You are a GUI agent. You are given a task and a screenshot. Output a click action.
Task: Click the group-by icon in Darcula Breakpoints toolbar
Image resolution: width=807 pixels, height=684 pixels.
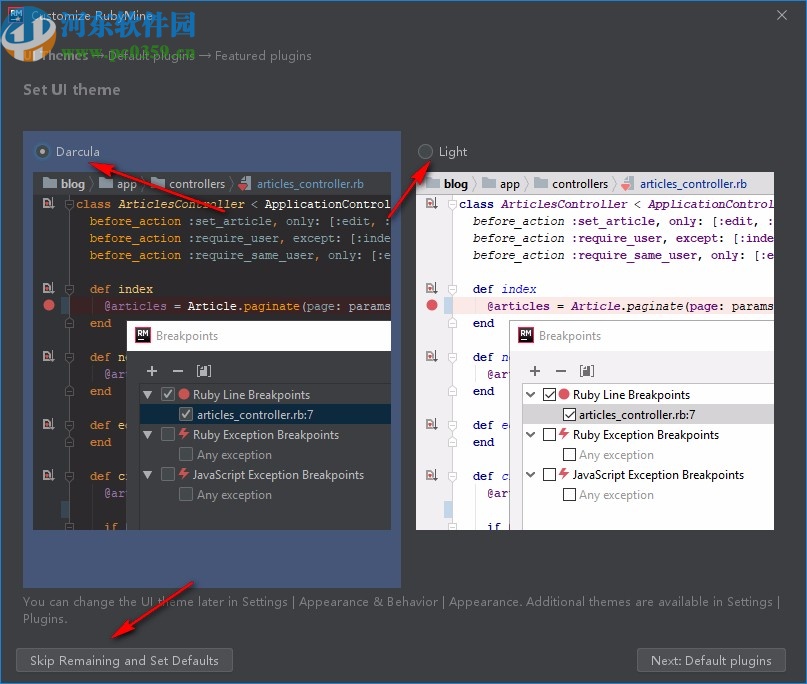click(x=204, y=371)
